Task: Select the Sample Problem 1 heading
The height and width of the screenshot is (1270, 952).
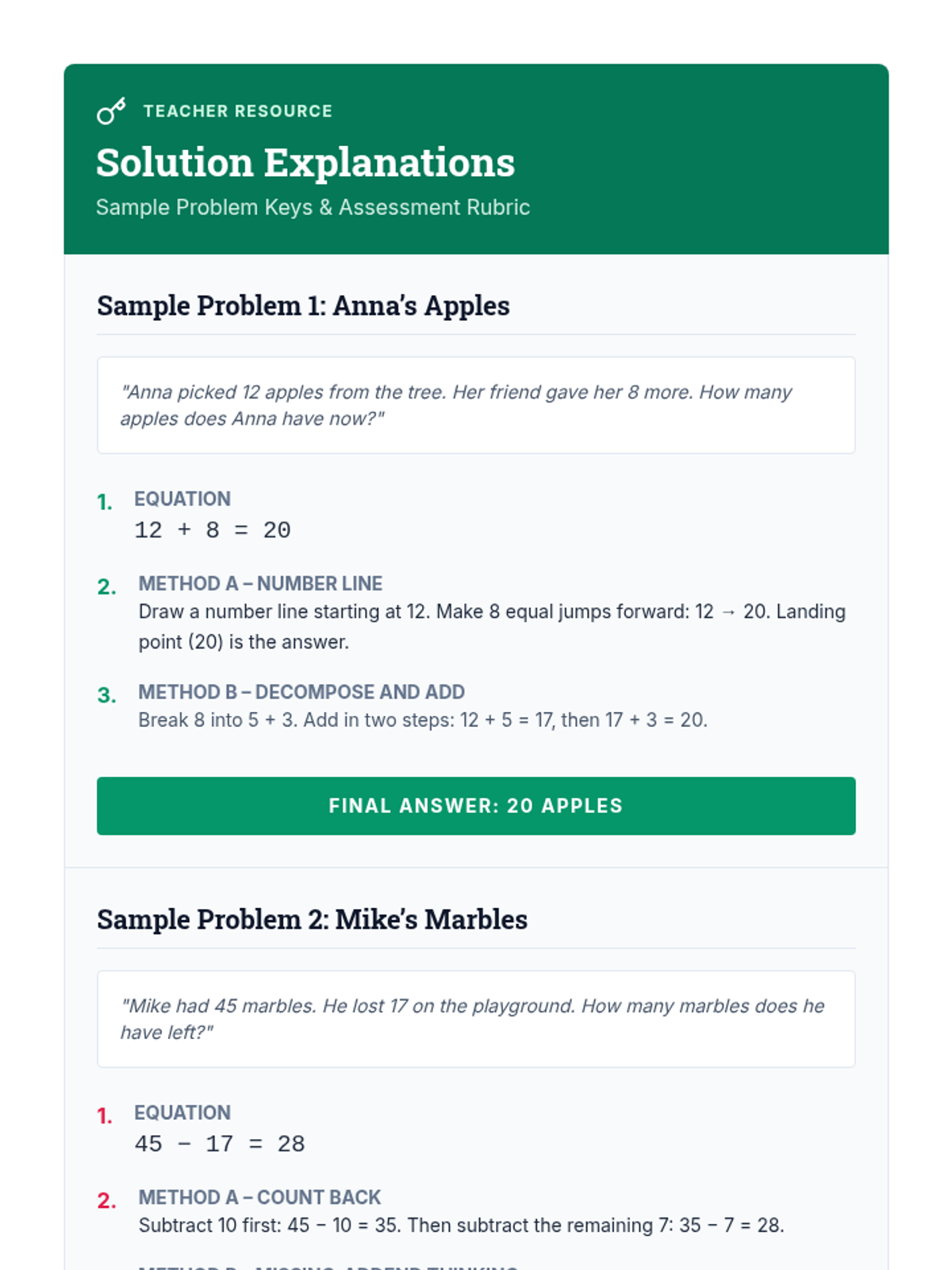Action: 303,306
